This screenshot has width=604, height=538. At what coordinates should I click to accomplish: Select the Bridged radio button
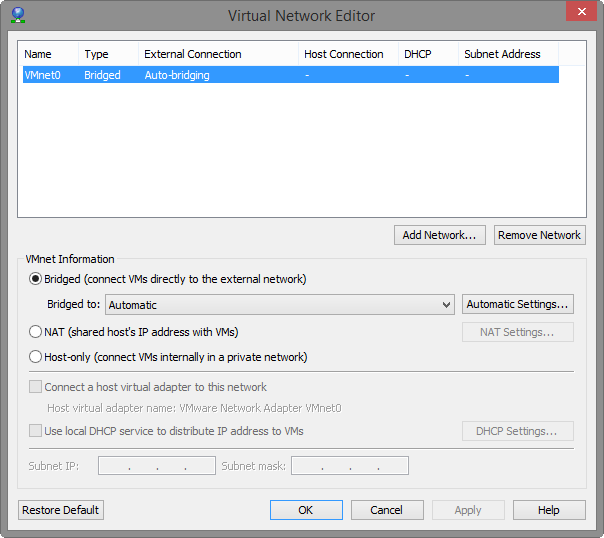click(35, 279)
